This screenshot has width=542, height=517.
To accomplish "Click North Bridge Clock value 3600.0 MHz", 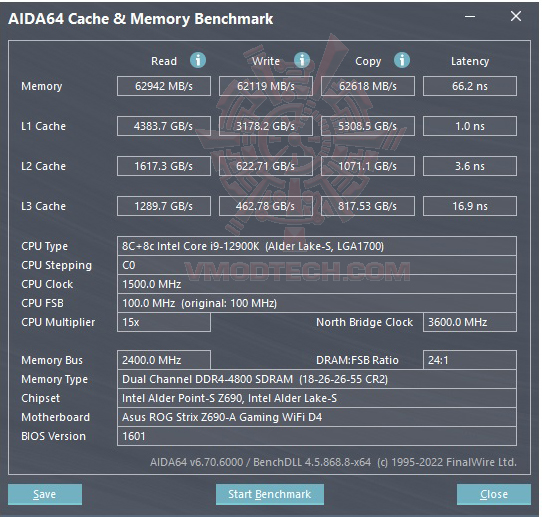I will pyautogui.click(x=470, y=322).
